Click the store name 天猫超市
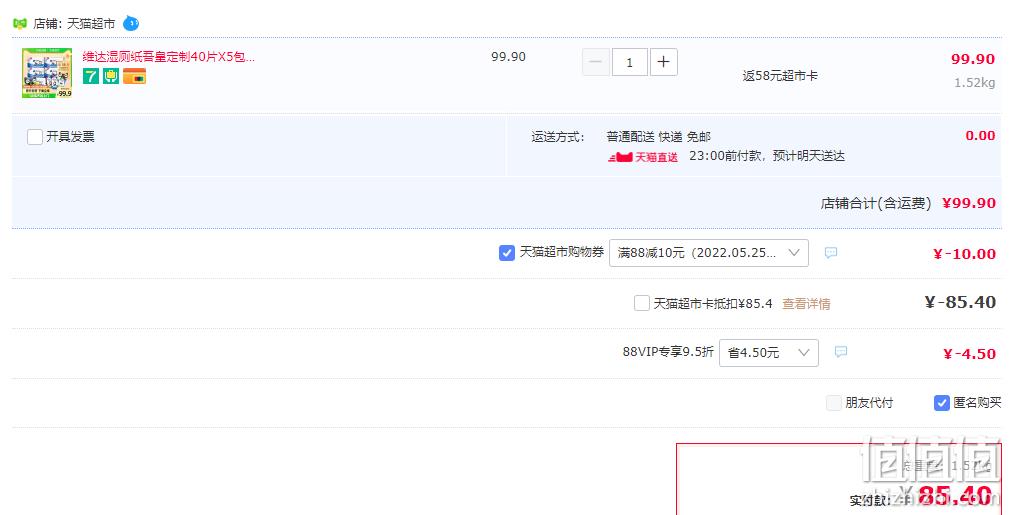The width and height of the screenshot is (1010, 515). pyautogui.click(x=91, y=24)
